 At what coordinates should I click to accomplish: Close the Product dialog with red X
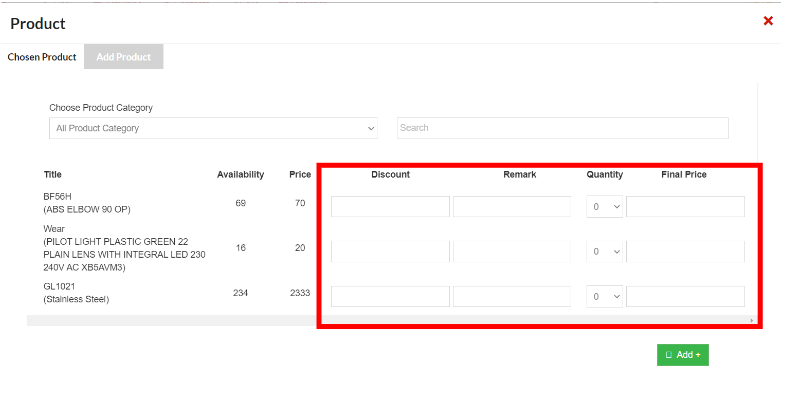pos(768,21)
